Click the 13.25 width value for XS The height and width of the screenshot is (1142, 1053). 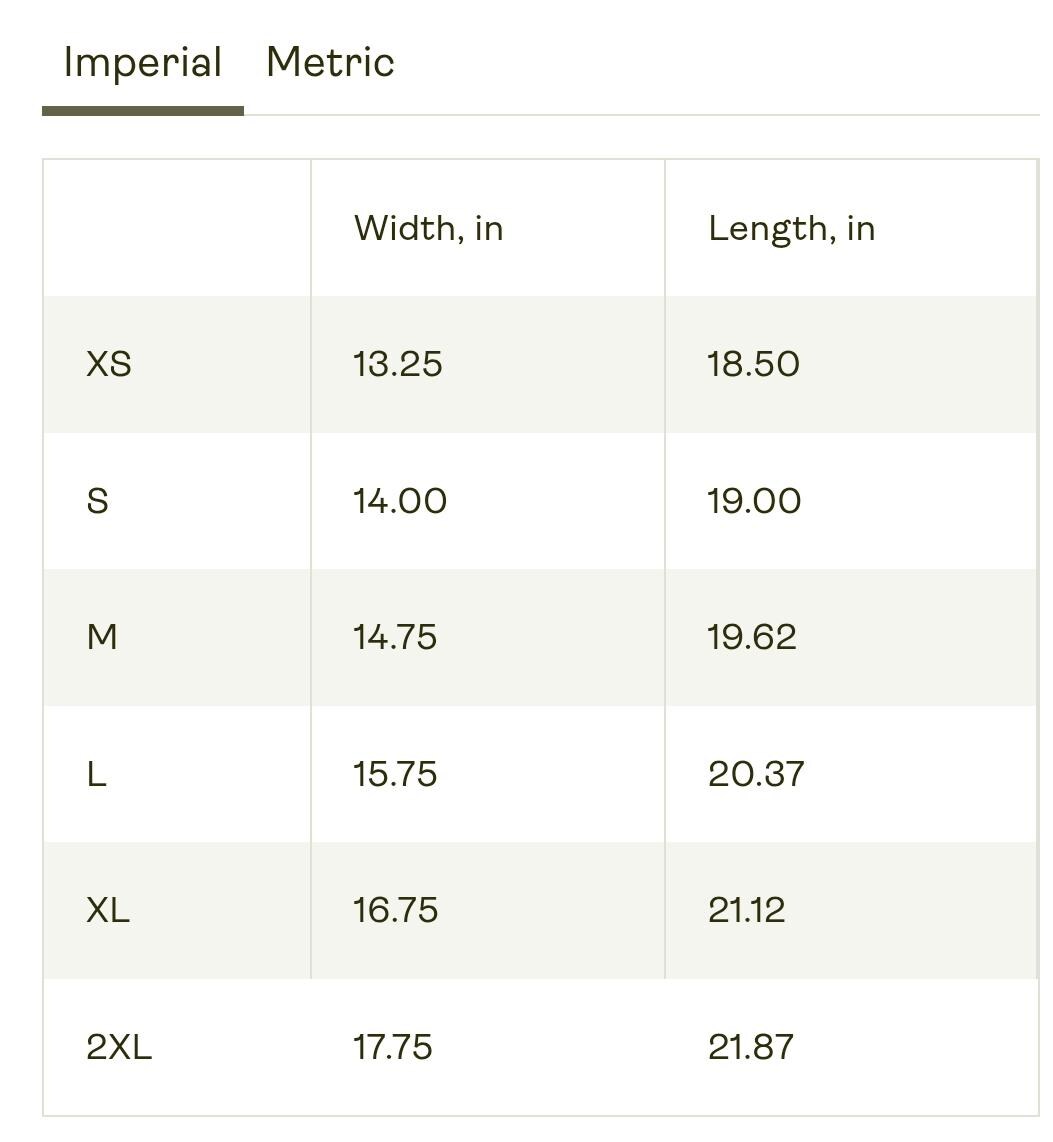[398, 364]
